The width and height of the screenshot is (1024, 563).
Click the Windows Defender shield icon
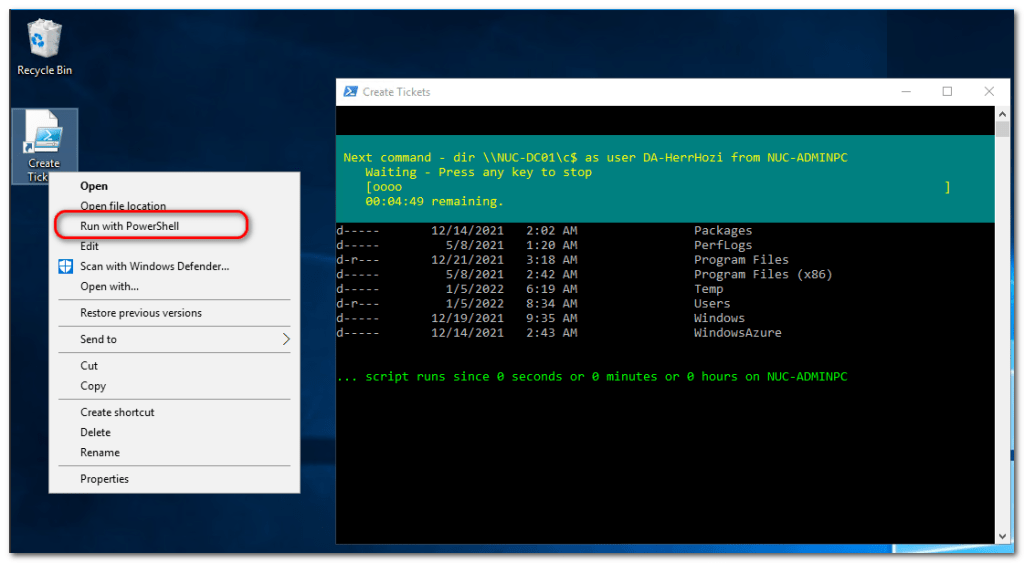pos(64,267)
